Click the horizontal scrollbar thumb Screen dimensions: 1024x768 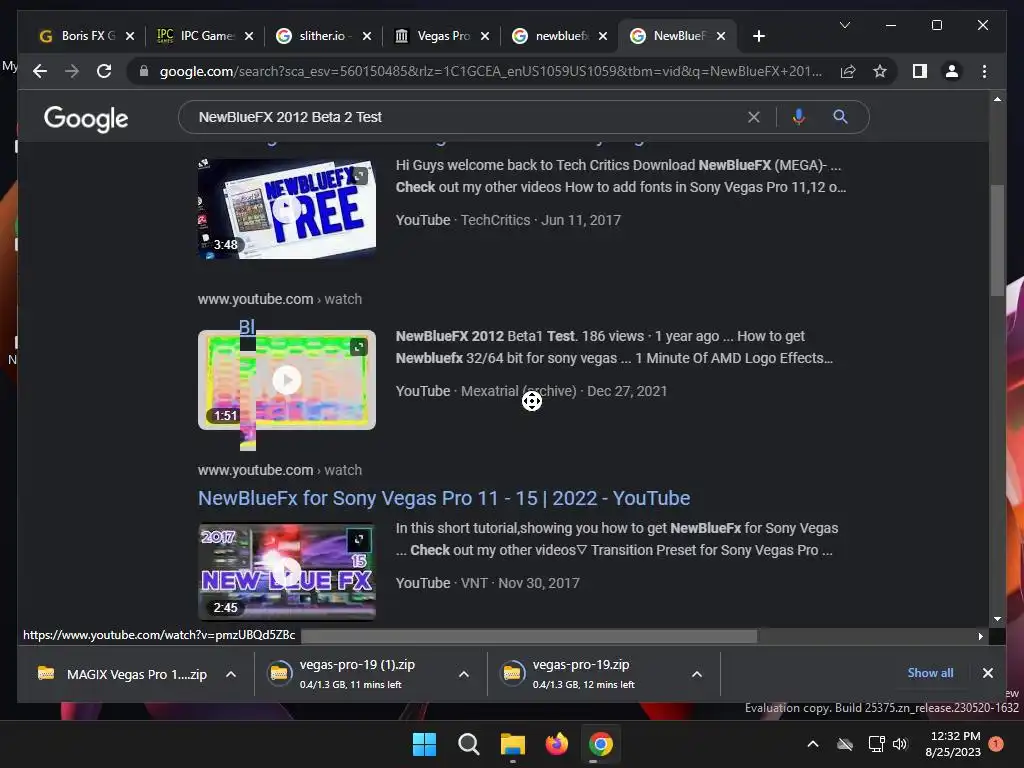point(529,635)
